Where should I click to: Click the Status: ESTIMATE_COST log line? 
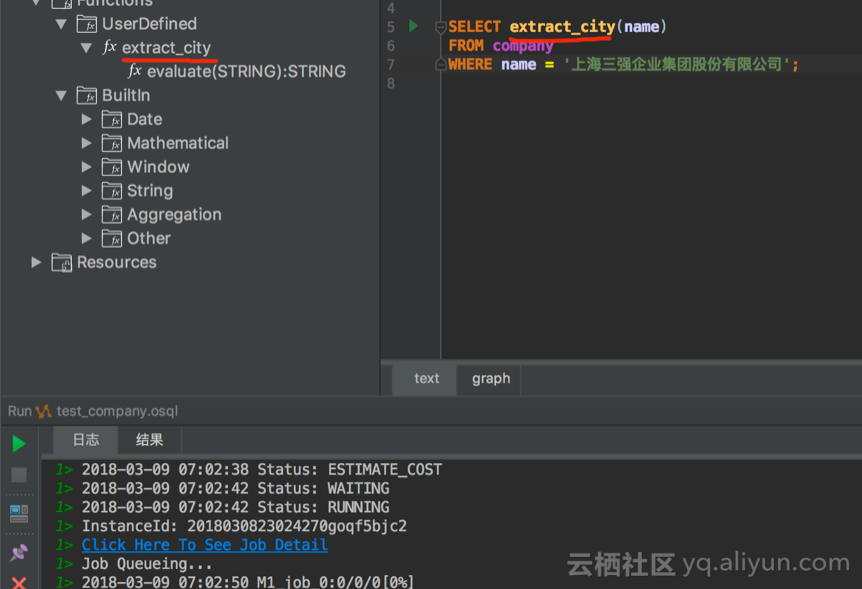point(262,470)
